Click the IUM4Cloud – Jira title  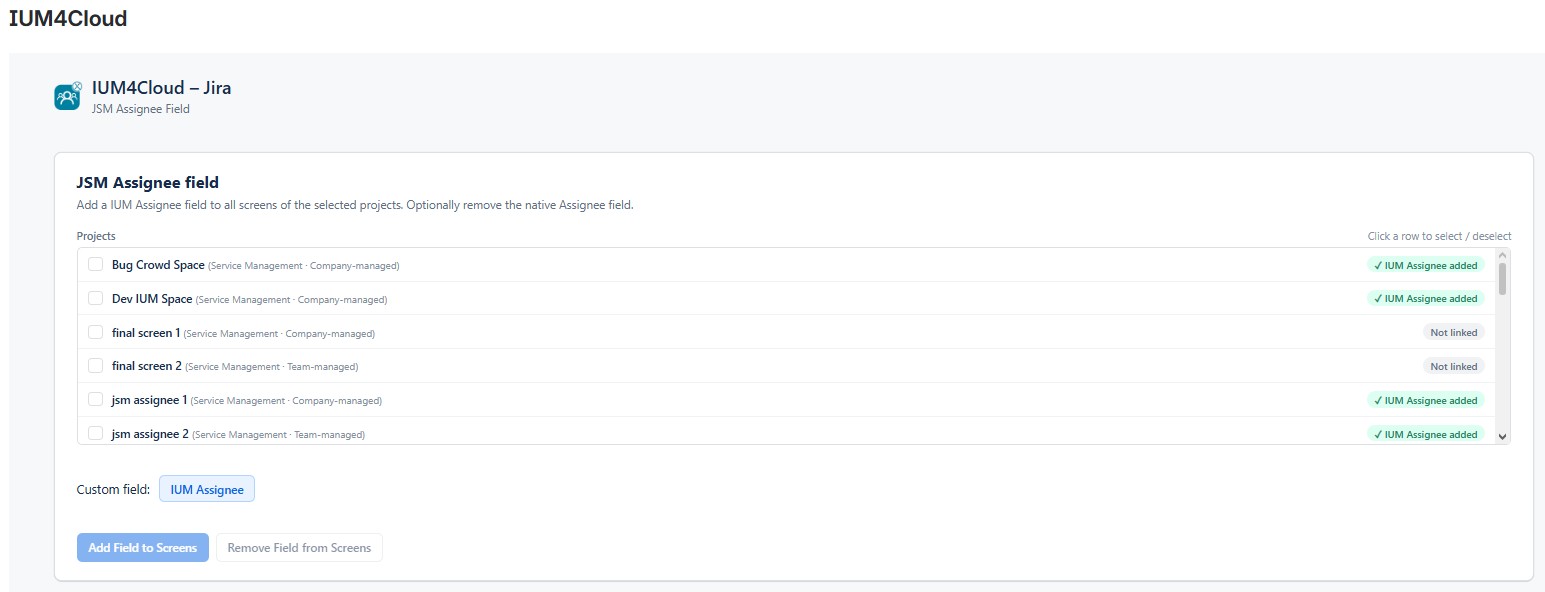pos(161,88)
